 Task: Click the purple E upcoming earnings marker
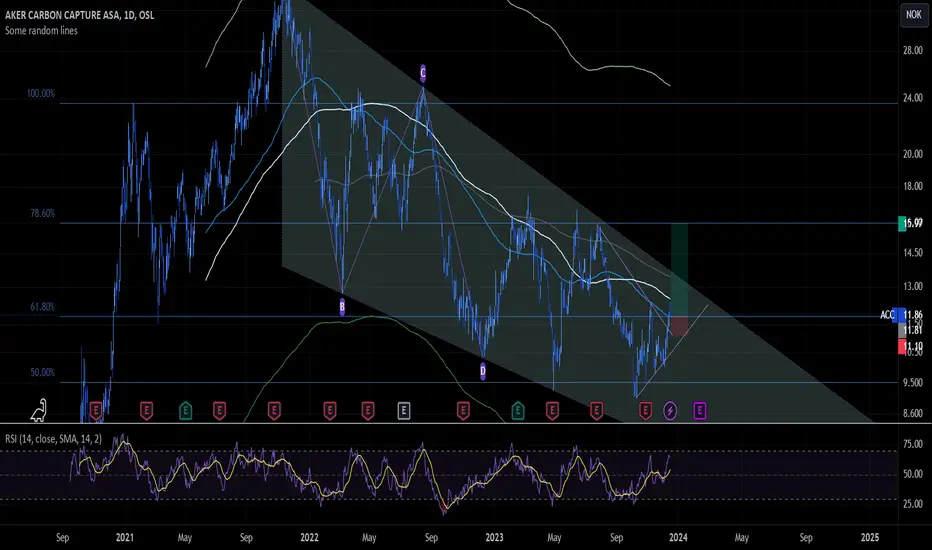[x=700, y=410]
